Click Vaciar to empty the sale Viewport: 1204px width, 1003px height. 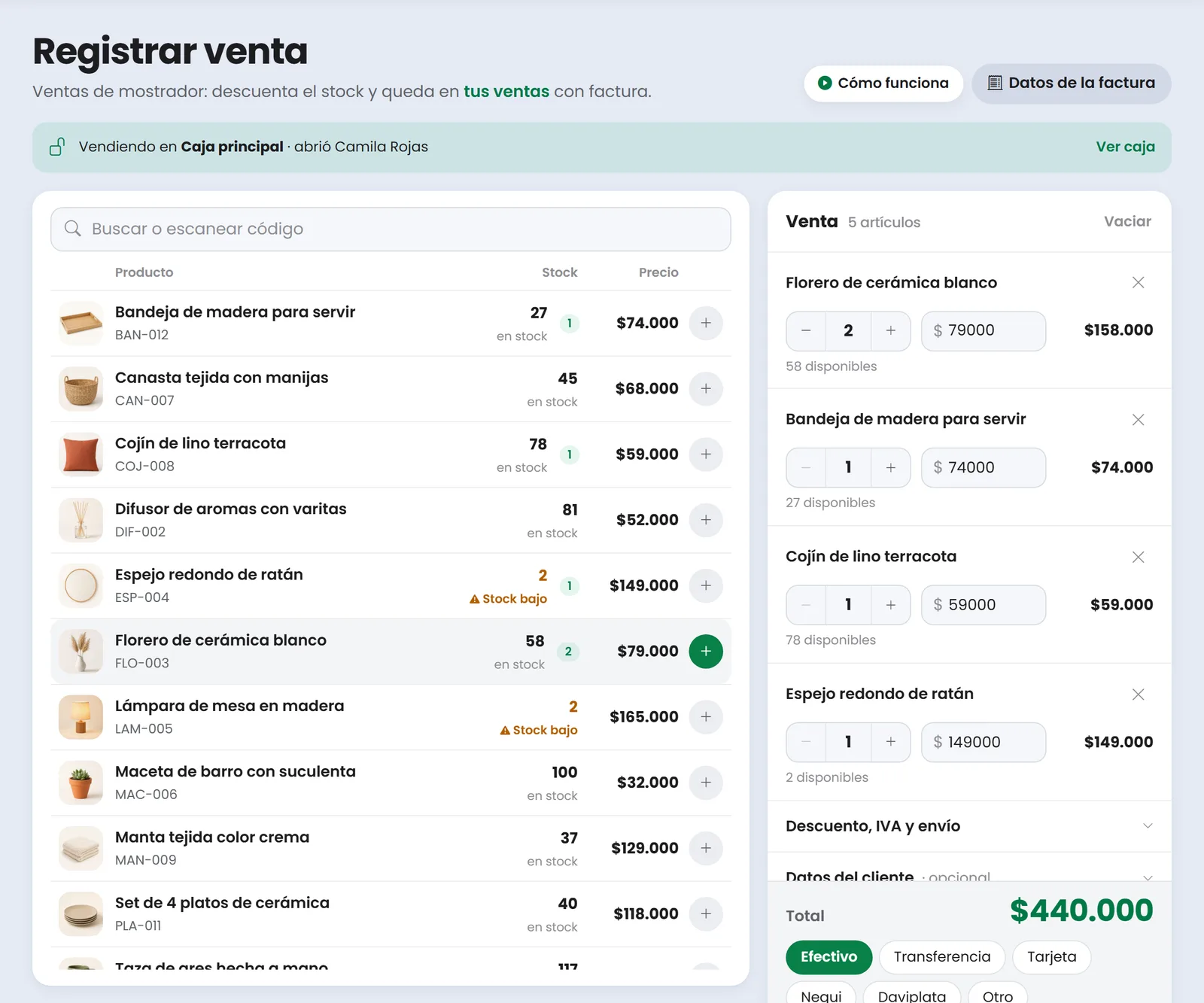click(x=1127, y=221)
